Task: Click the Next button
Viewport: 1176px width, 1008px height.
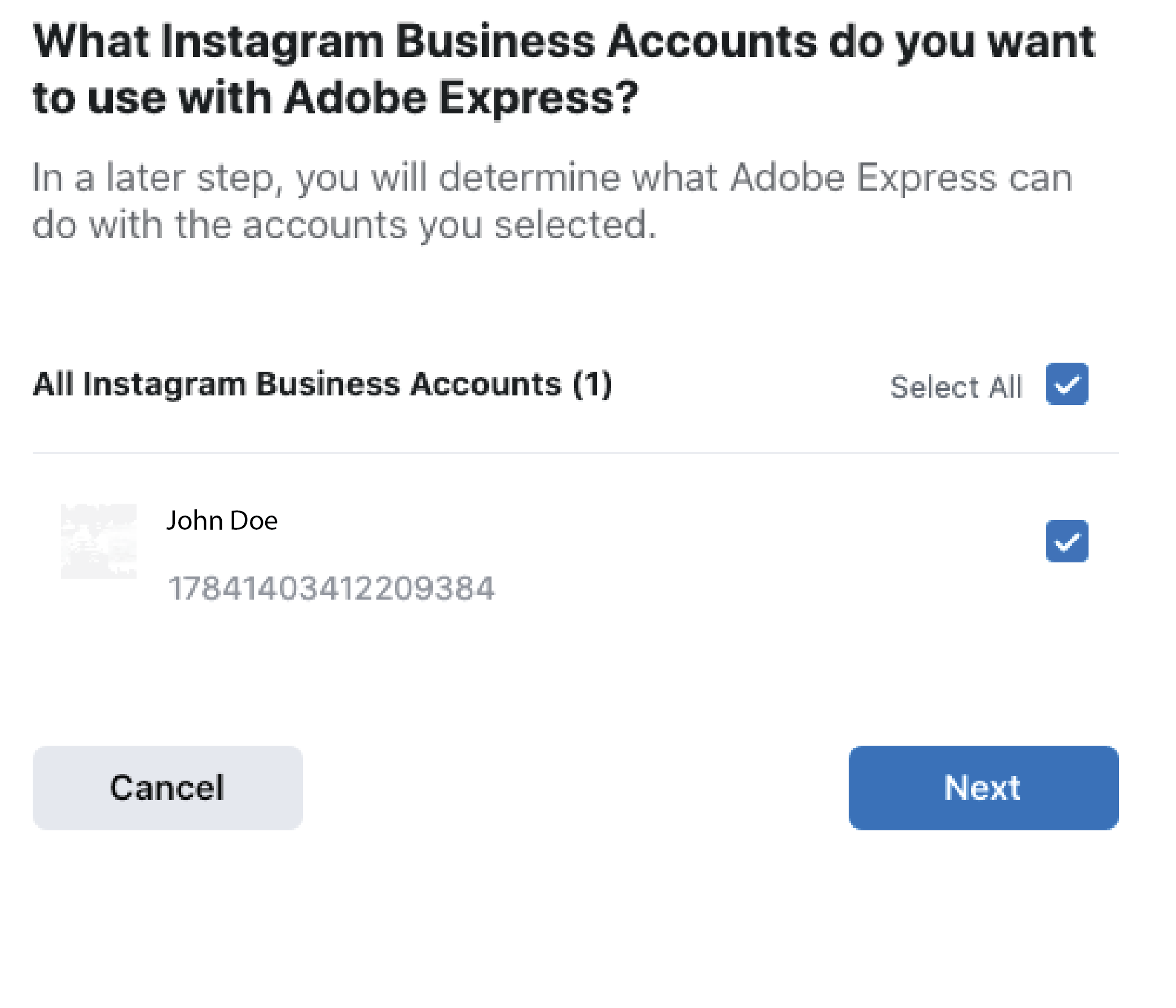Action: pyautogui.click(x=983, y=787)
